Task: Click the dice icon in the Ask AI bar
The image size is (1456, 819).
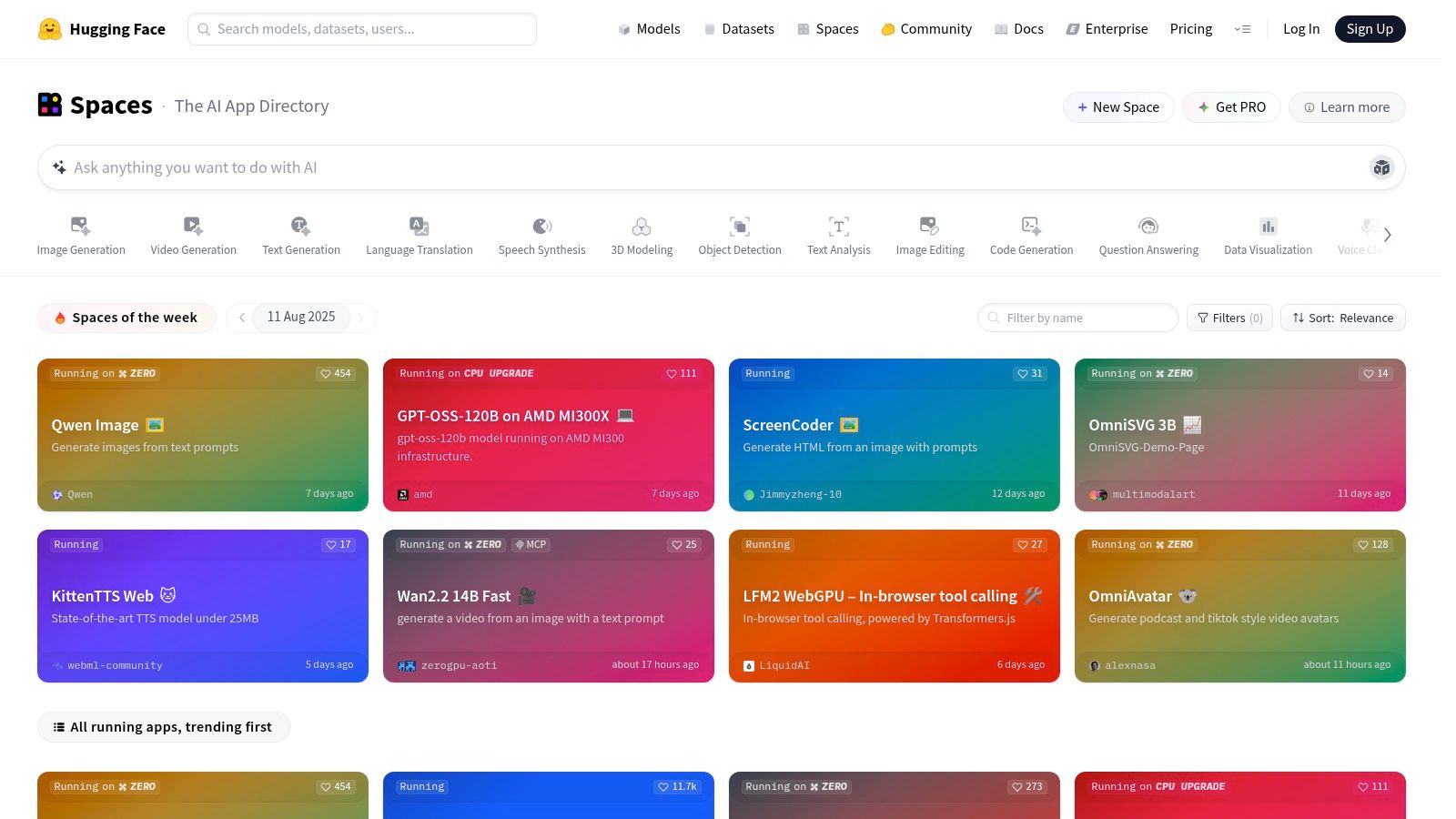Action: point(1381,167)
